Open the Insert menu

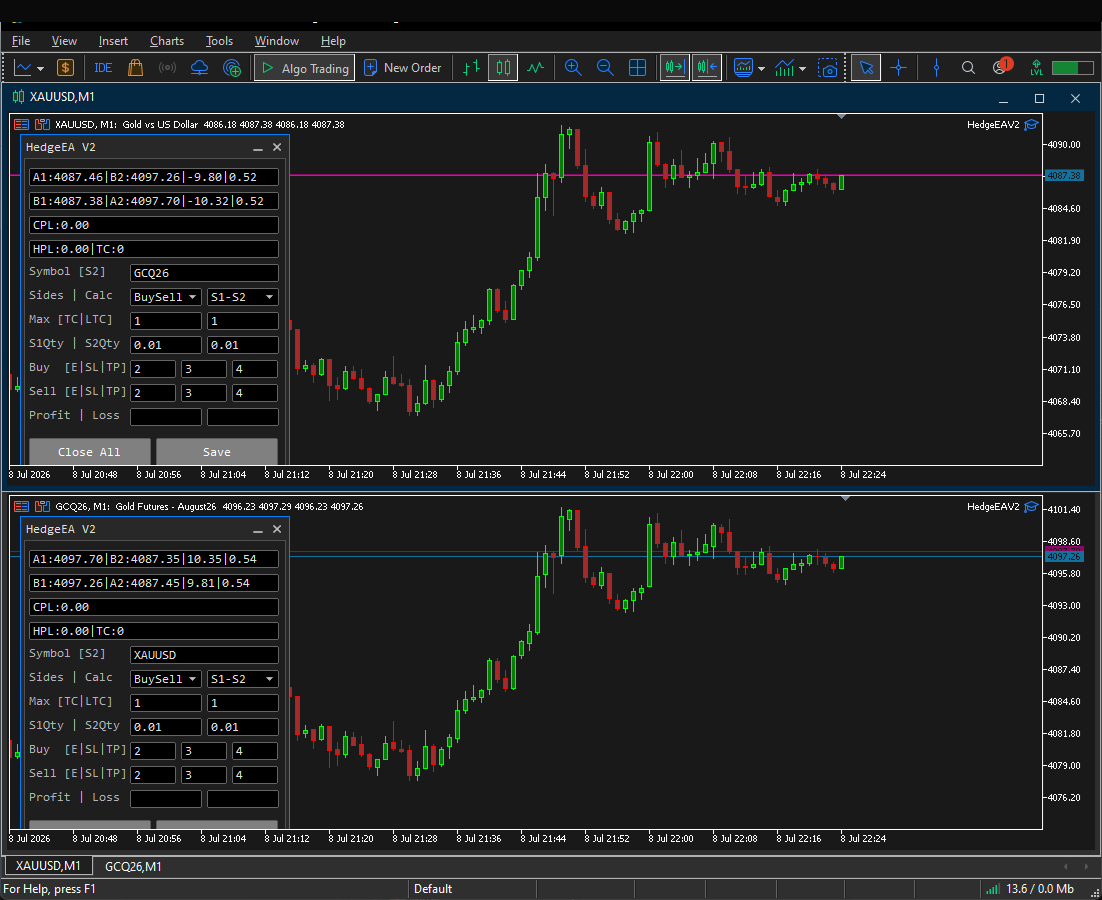point(113,41)
